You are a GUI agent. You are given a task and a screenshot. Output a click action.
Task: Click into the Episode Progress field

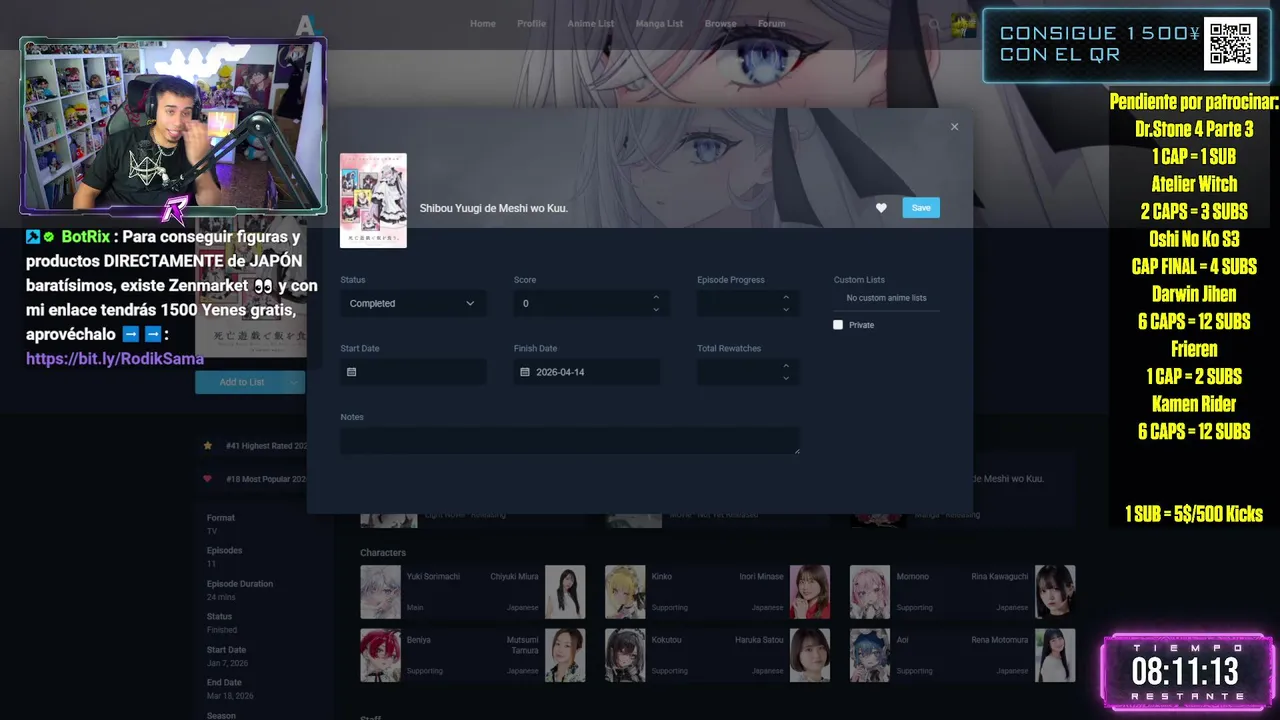748,303
